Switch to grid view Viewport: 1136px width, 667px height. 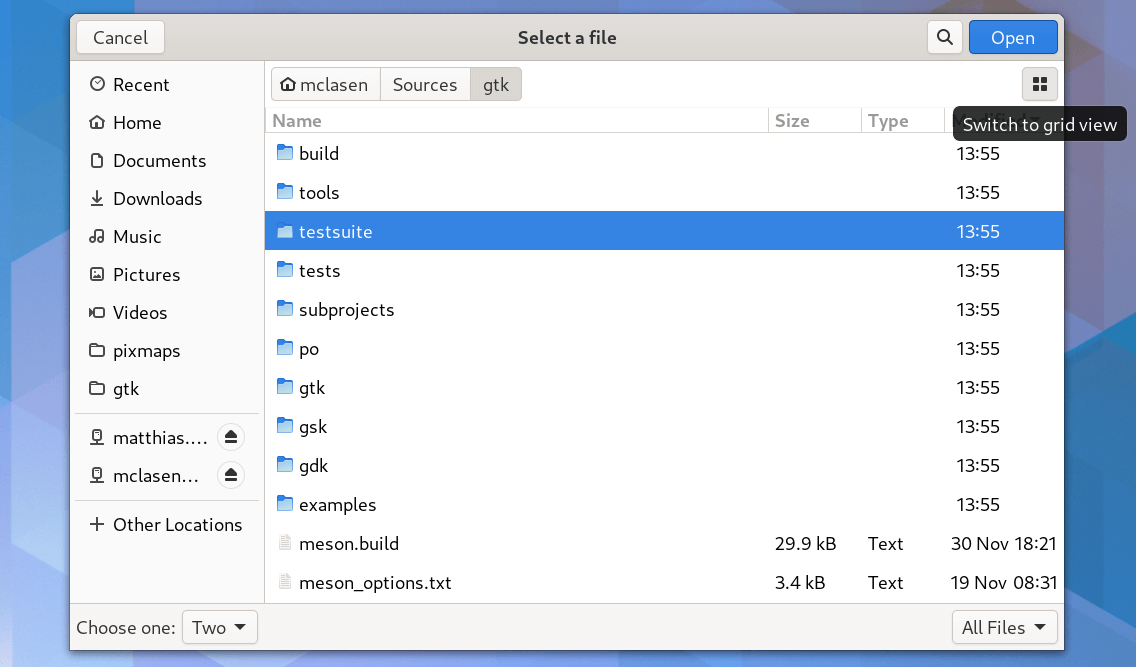[1039, 84]
